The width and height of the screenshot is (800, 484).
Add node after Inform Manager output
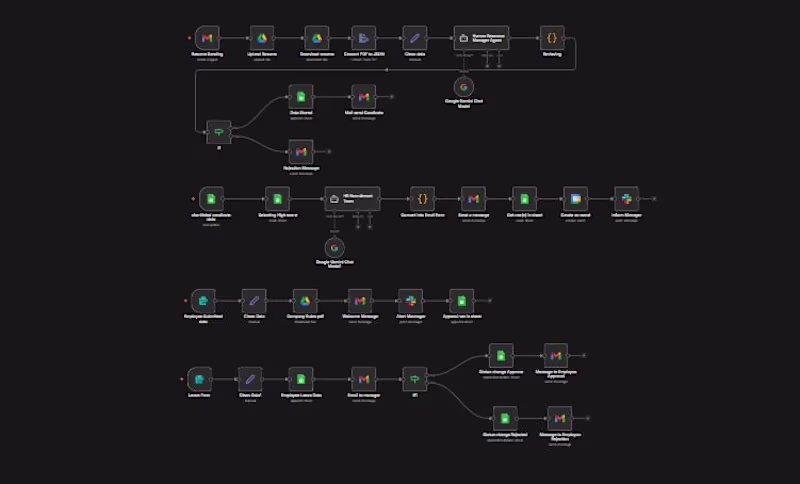(655, 199)
